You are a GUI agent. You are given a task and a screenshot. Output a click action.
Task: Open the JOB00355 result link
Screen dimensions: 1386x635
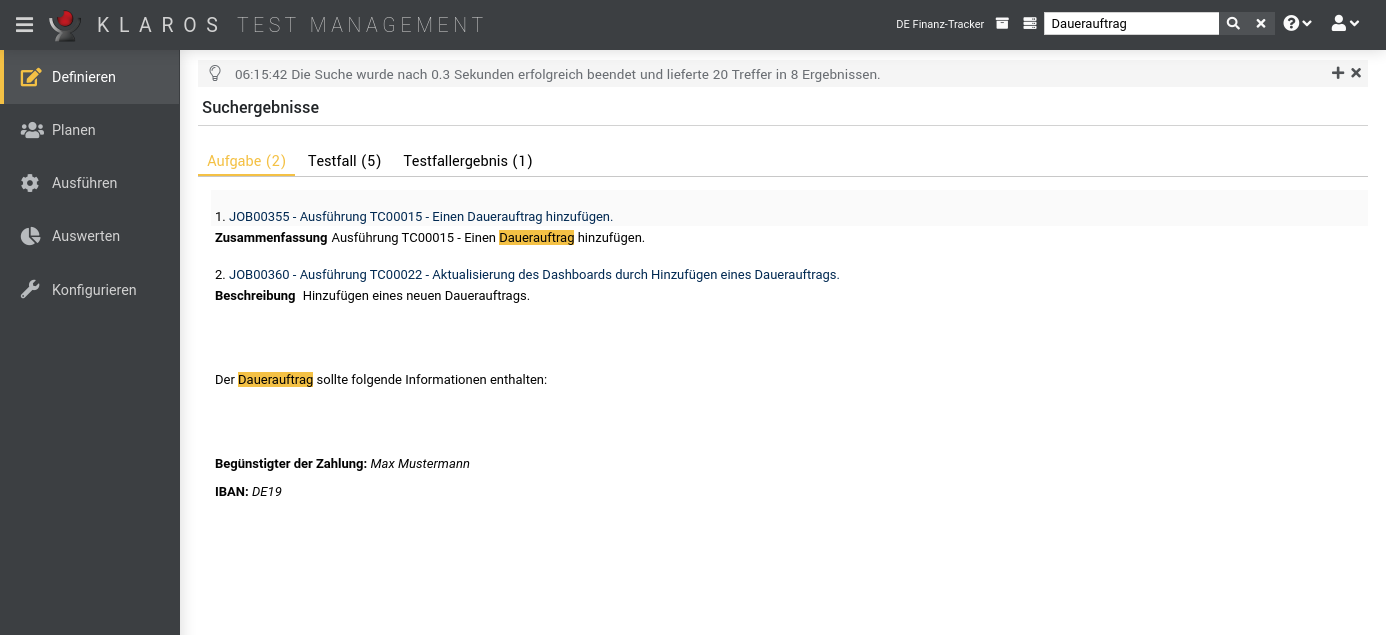pyautogui.click(x=421, y=216)
